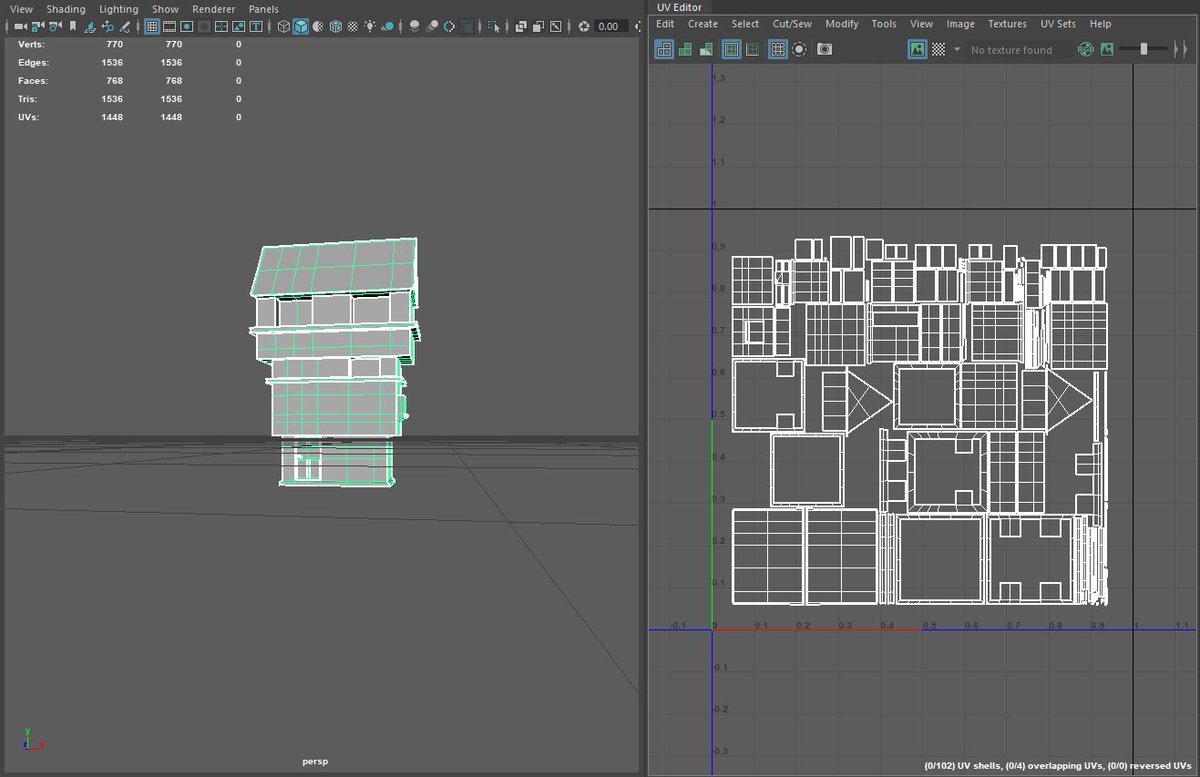Select Smooth Shade All cube icon

point(301,26)
